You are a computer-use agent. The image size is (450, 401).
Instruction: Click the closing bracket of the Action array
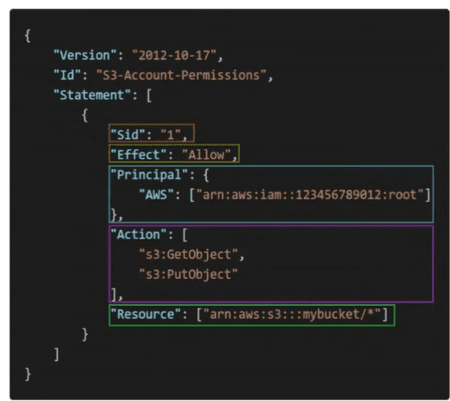(x=114, y=295)
